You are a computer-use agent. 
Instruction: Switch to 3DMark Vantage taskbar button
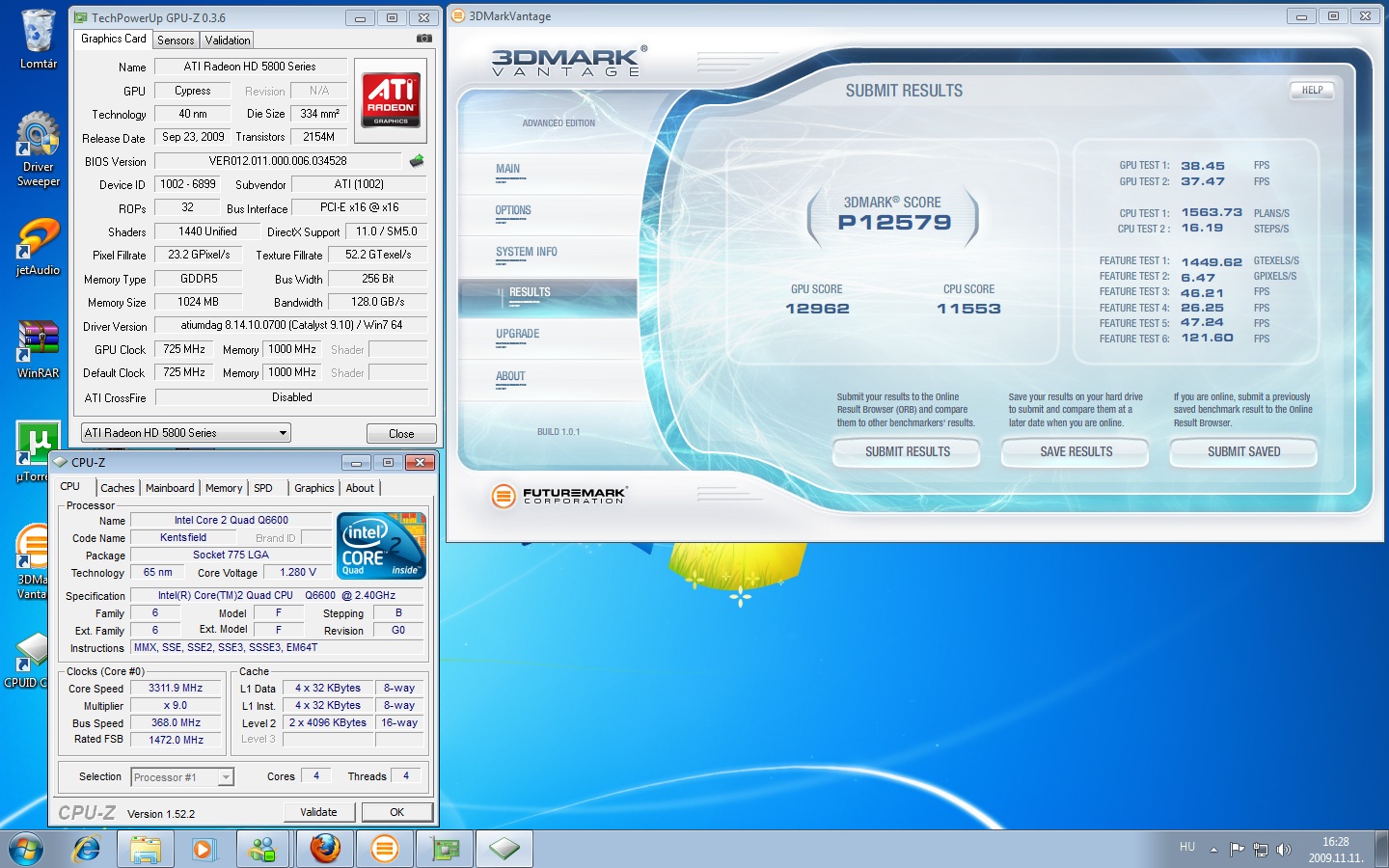point(385,850)
